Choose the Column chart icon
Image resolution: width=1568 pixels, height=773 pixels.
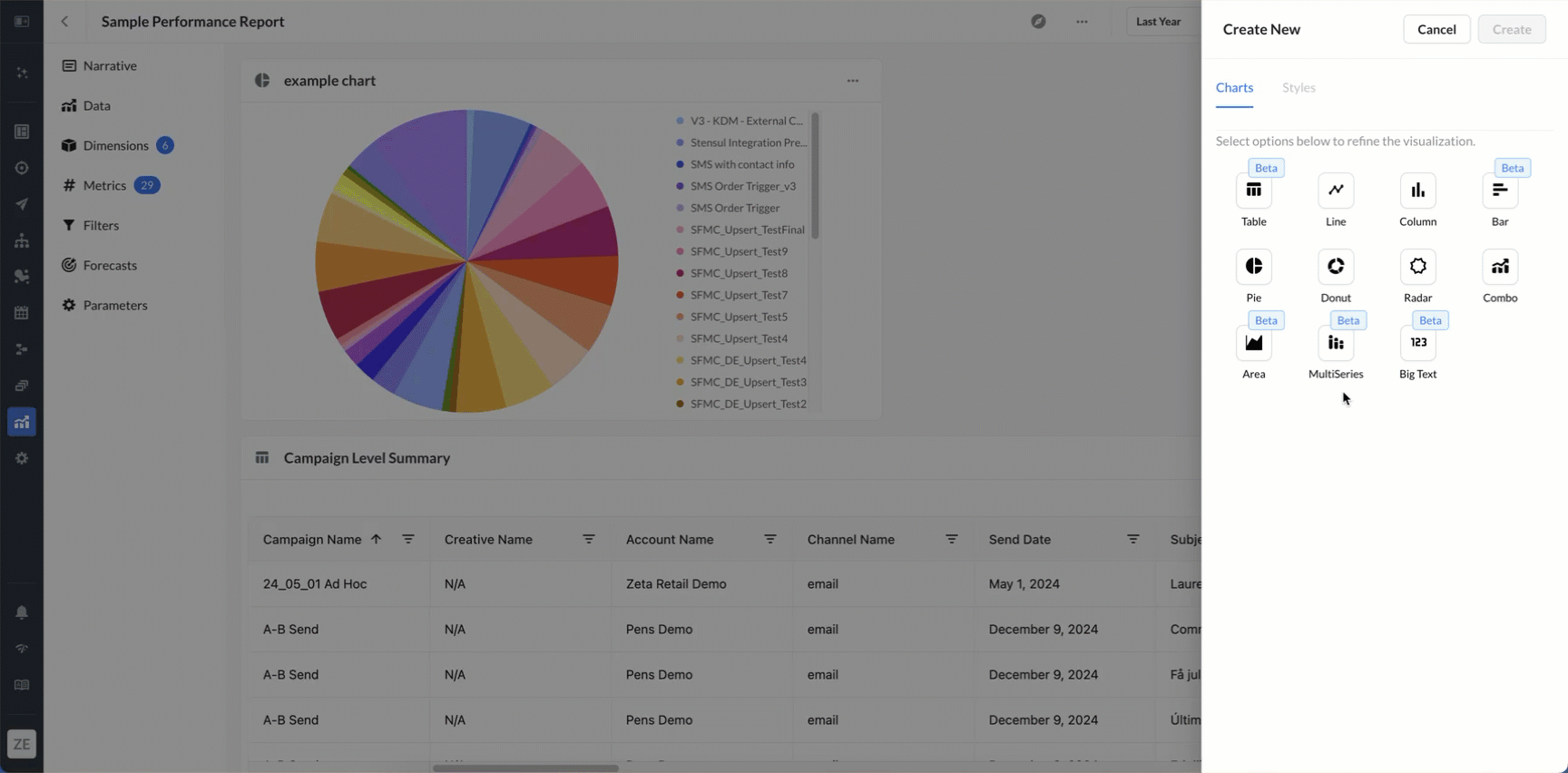pos(1417,190)
